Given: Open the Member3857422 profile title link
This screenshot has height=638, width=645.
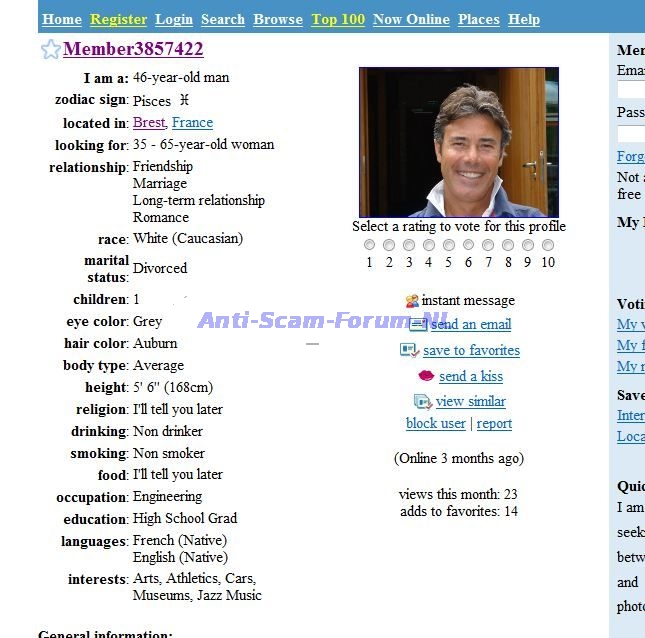Looking at the screenshot, I should (x=133, y=50).
